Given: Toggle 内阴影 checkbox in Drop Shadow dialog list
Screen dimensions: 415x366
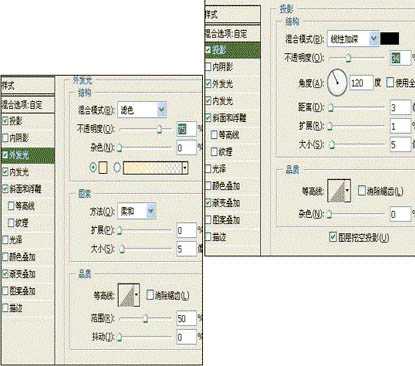Looking at the screenshot, I should pos(208,67).
